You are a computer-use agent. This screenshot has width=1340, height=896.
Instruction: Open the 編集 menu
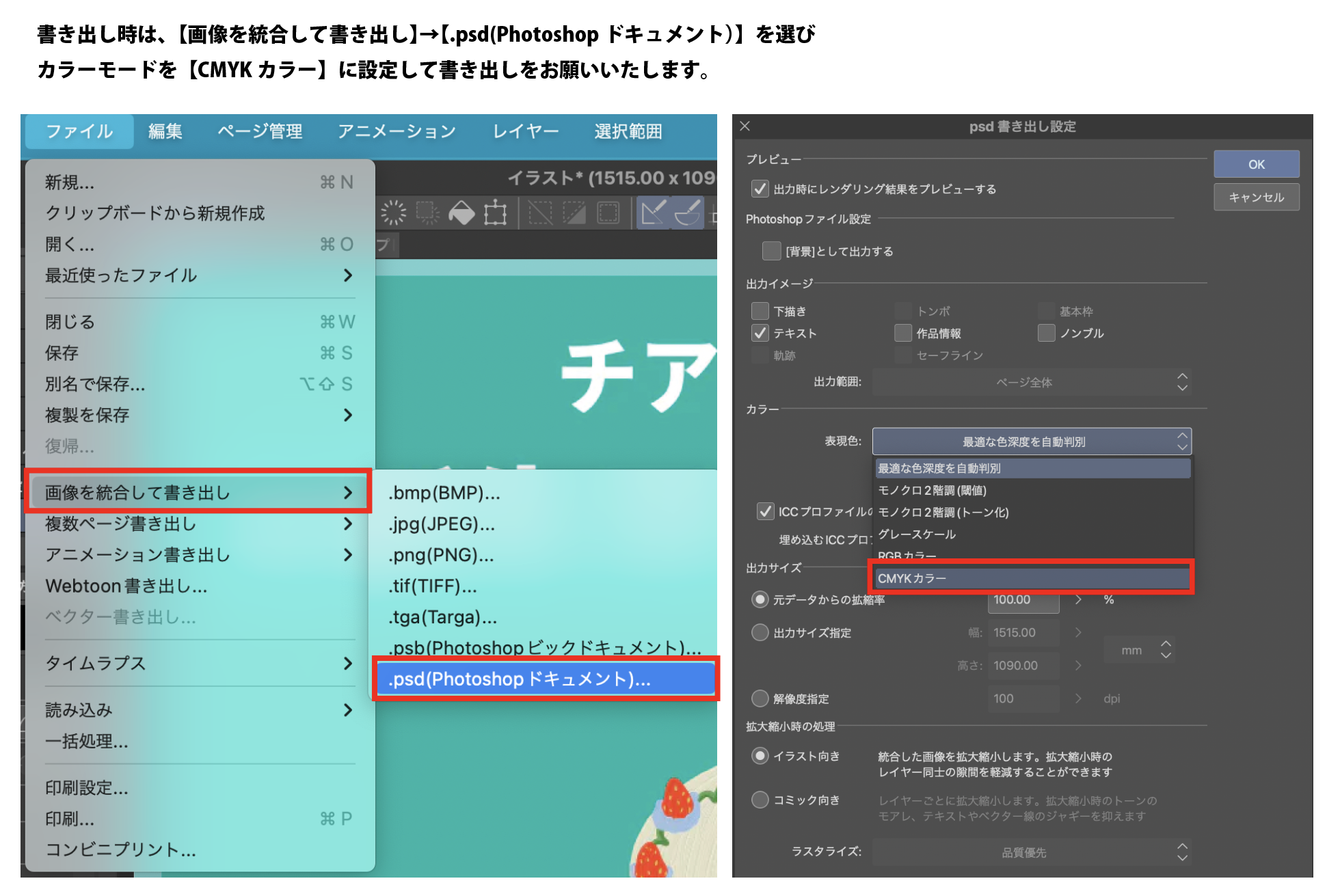pos(165,131)
